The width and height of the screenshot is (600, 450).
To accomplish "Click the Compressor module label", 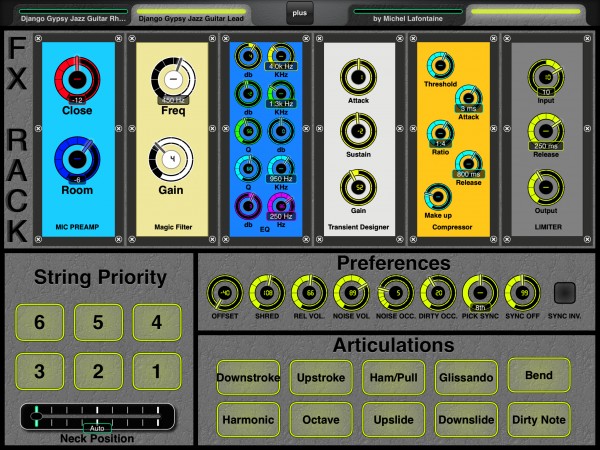I will pos(452,227).
